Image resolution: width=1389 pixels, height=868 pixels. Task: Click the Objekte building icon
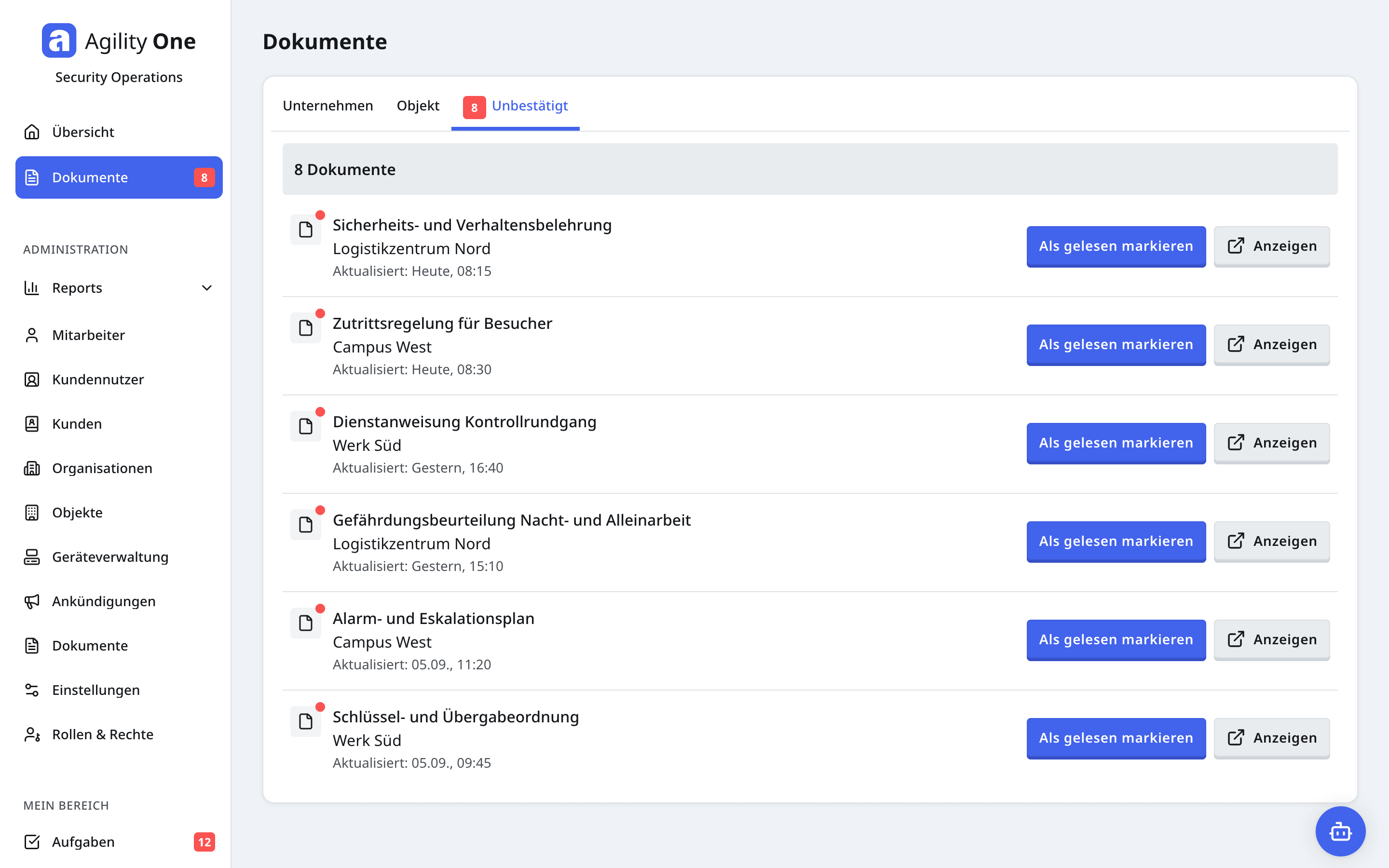tap(32, 513)
